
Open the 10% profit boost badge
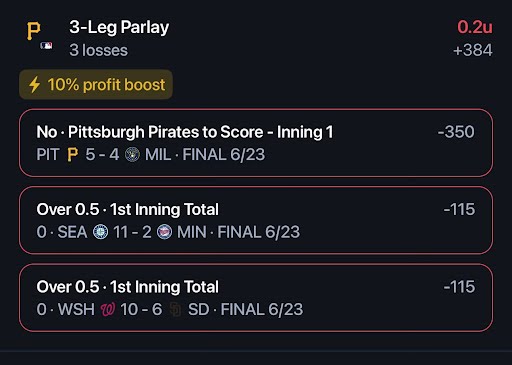[96, 84]
